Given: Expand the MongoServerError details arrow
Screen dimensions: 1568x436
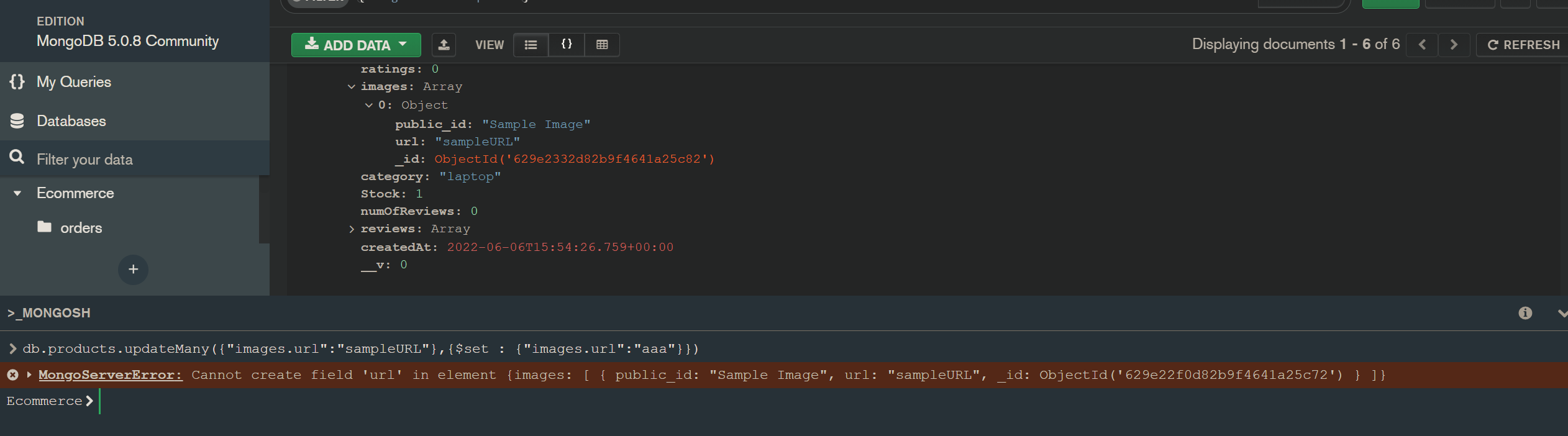Looking at the screenshot, I should pyautogui.click(x=29, y=375).
